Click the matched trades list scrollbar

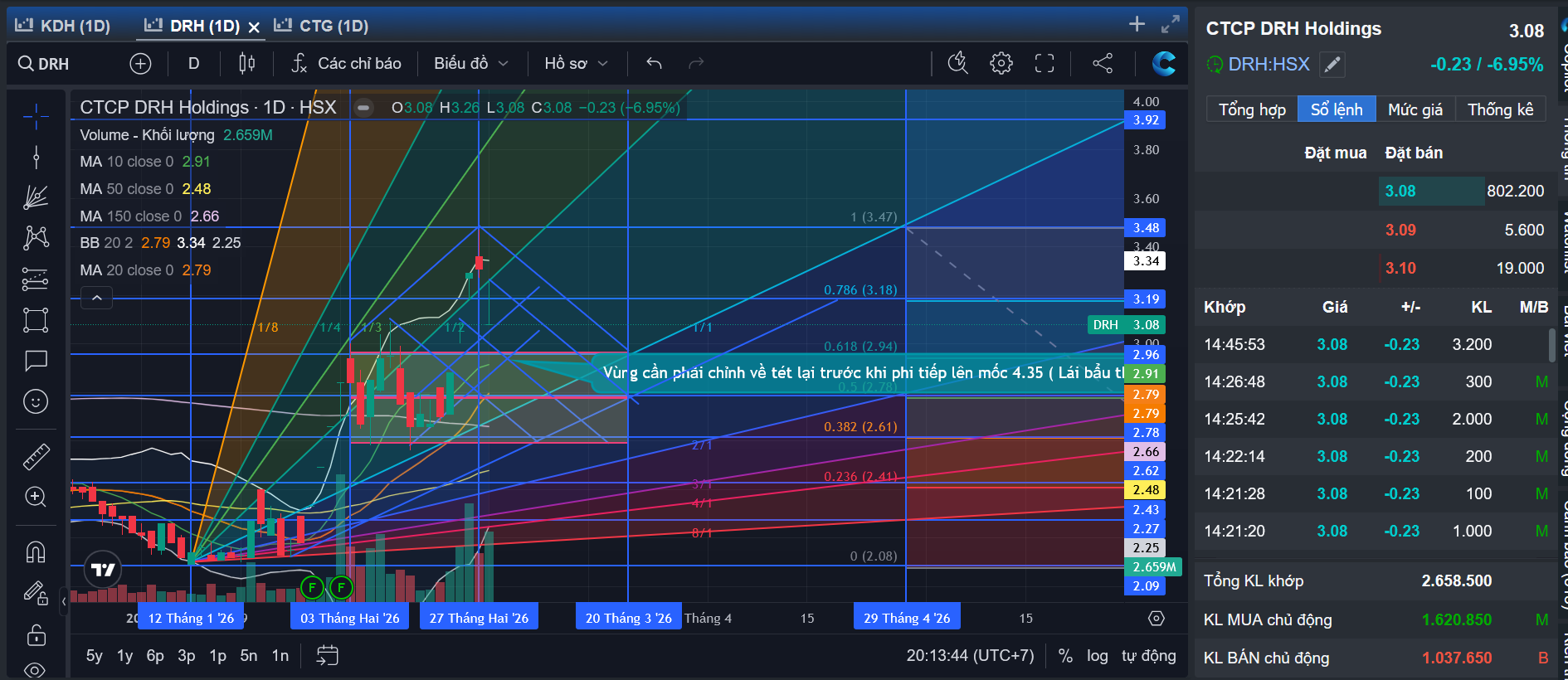click(x=1552, y=345)
